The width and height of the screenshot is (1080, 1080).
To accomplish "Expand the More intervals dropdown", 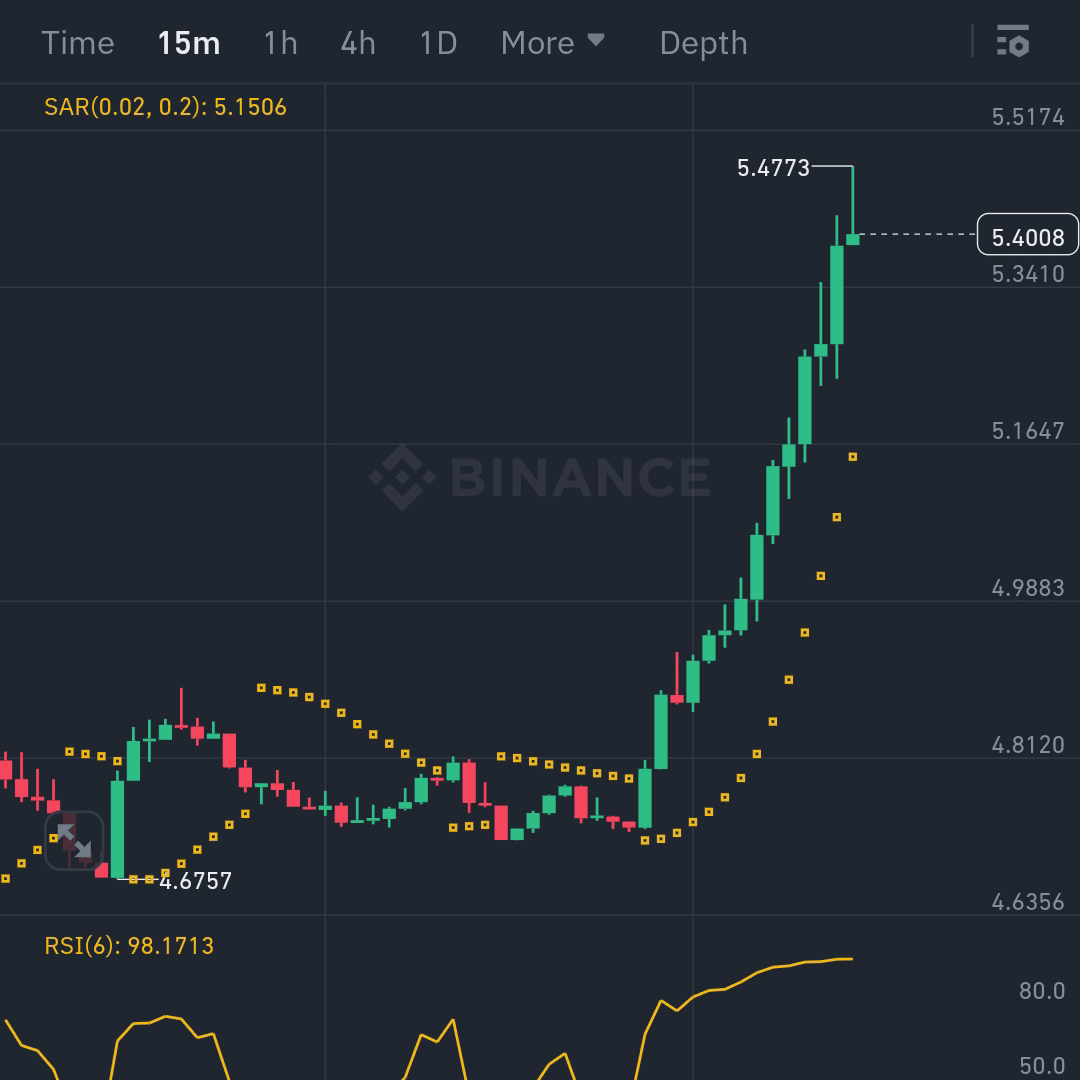I will (x=552, y=43).
